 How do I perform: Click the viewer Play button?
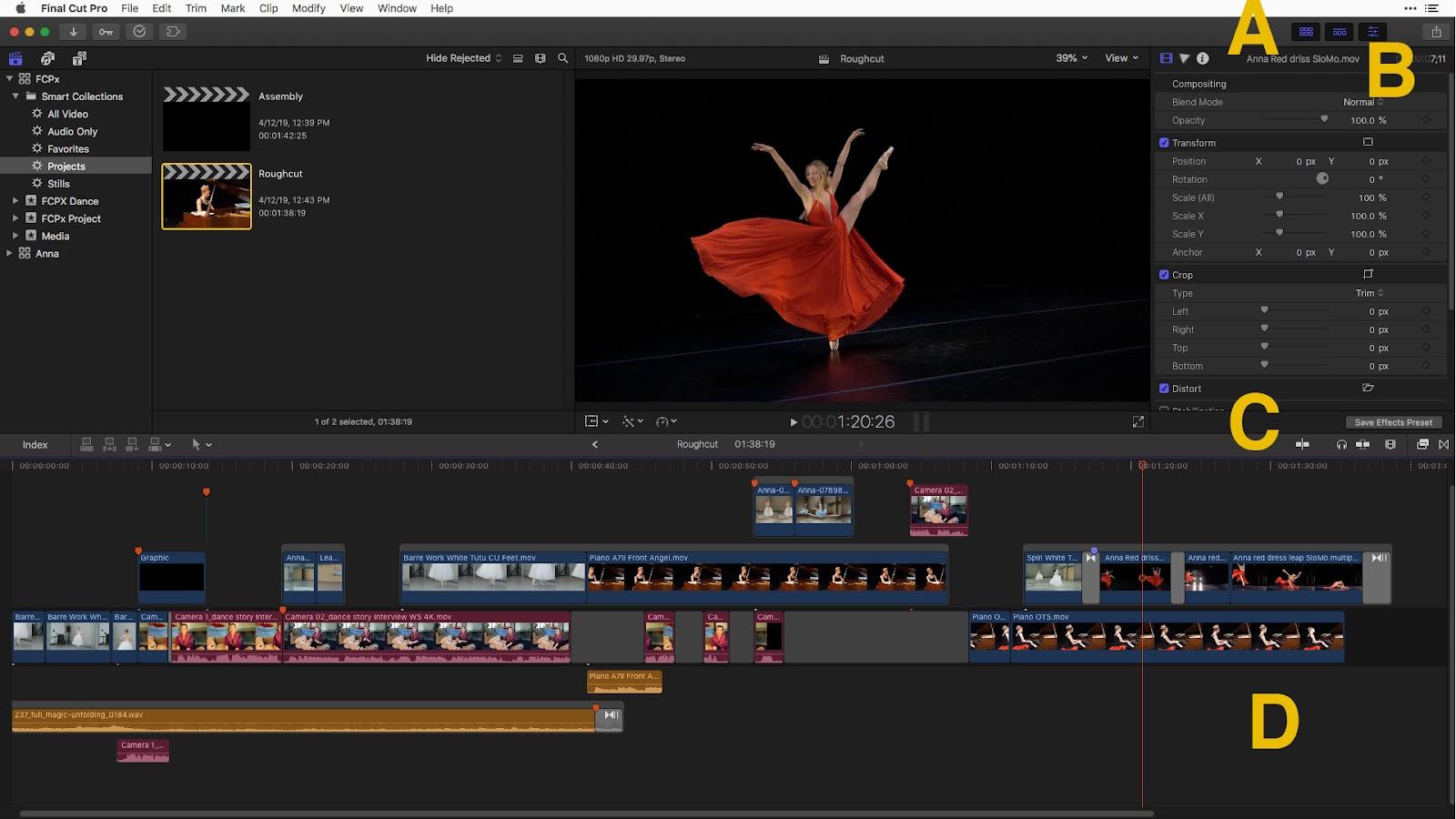pos(794,422)
